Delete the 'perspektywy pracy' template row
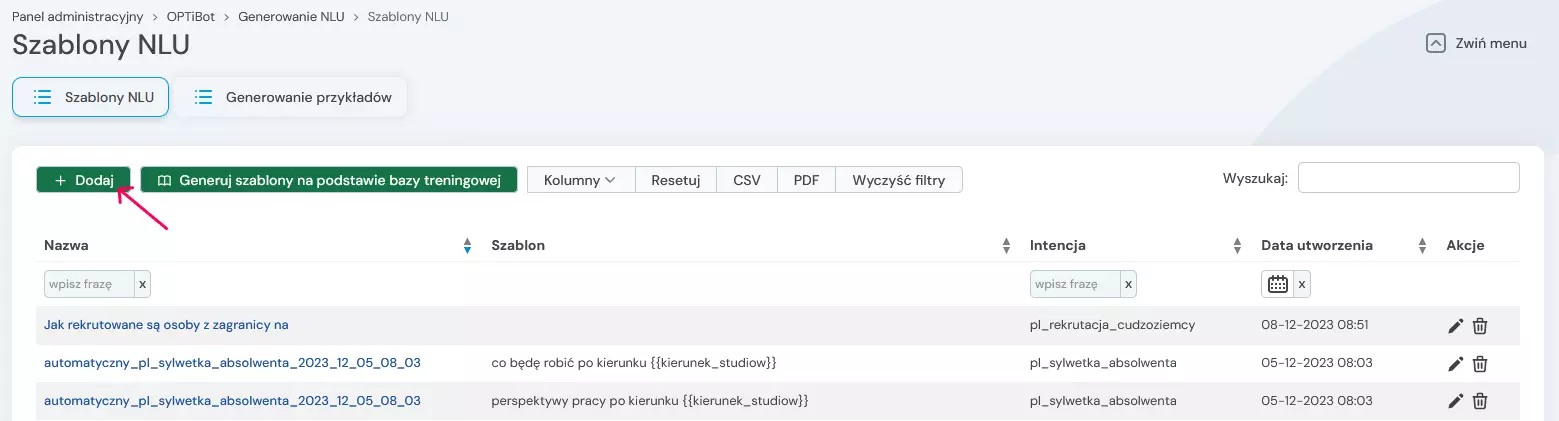 coord(1481,401)
